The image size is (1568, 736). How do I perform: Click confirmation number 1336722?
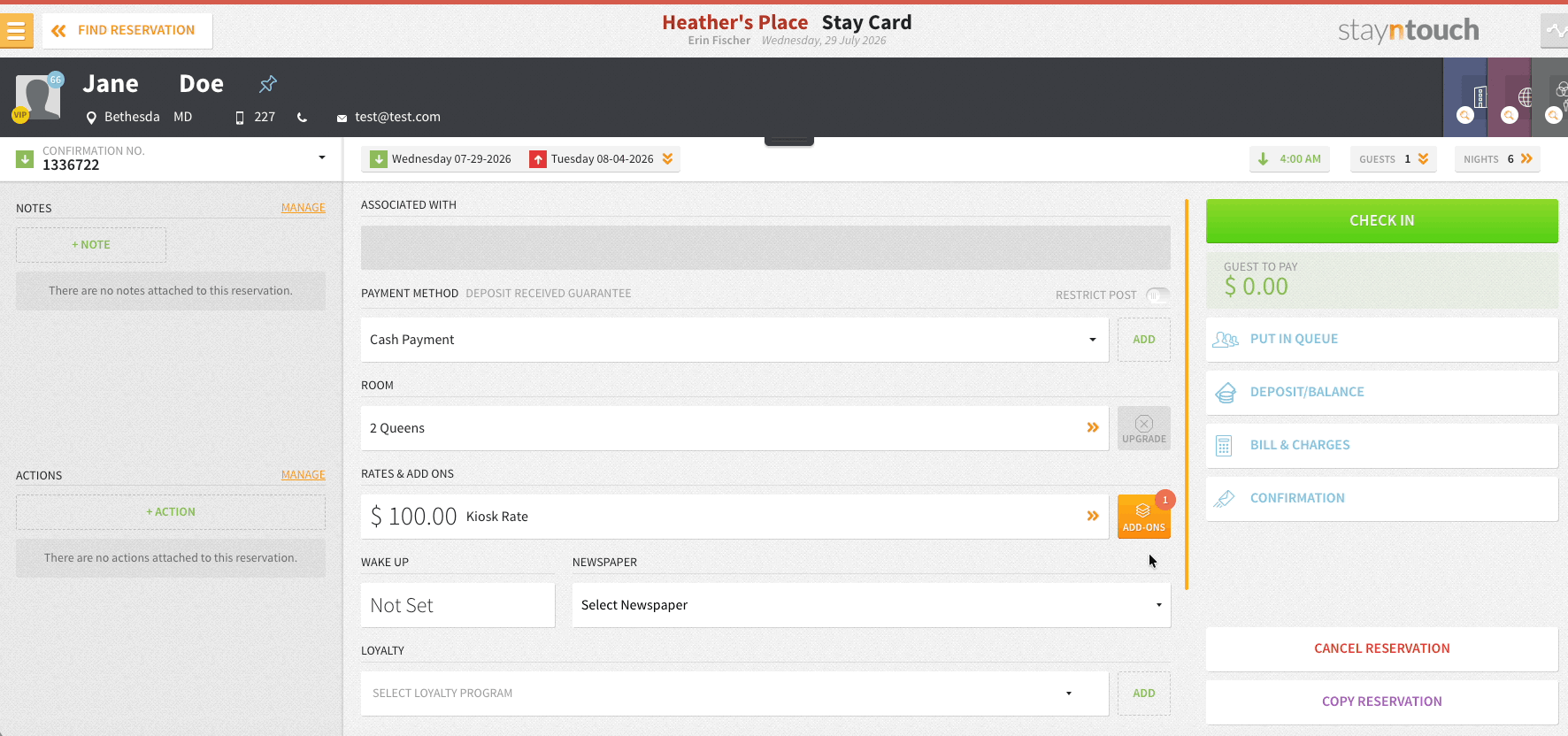point(71,165)
